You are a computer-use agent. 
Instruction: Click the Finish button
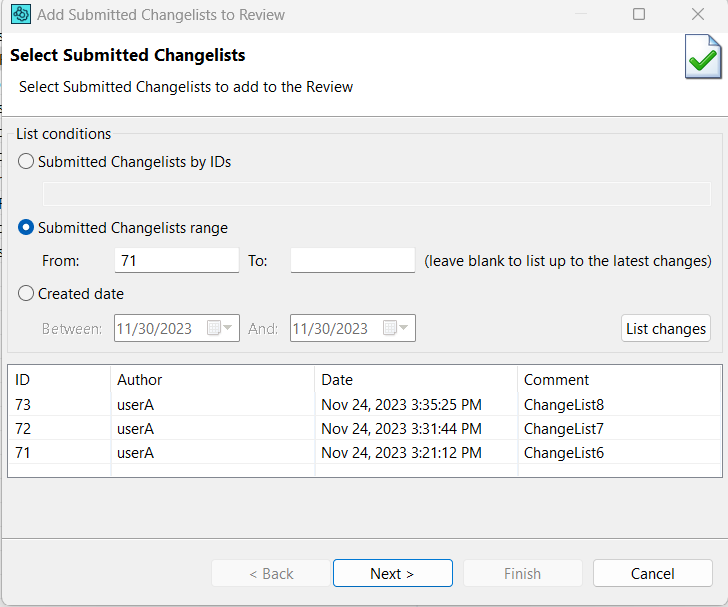[522, 573]
